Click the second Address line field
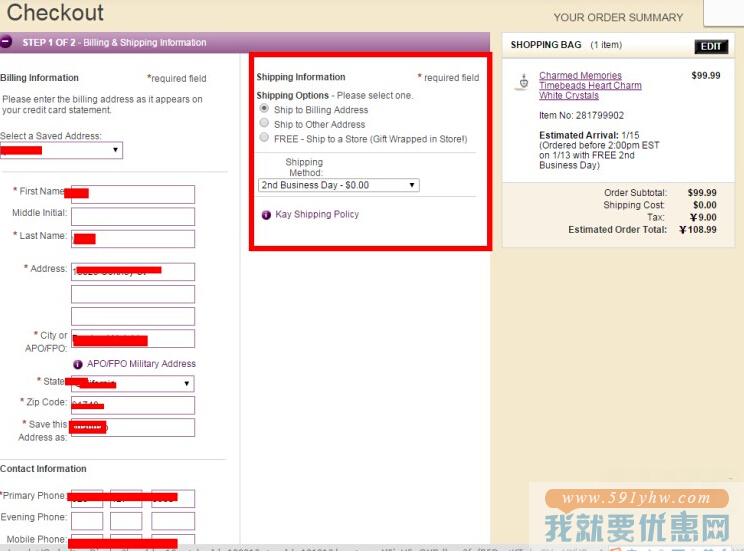The height and width of the screenshot is (552, 744). (133, 294)
